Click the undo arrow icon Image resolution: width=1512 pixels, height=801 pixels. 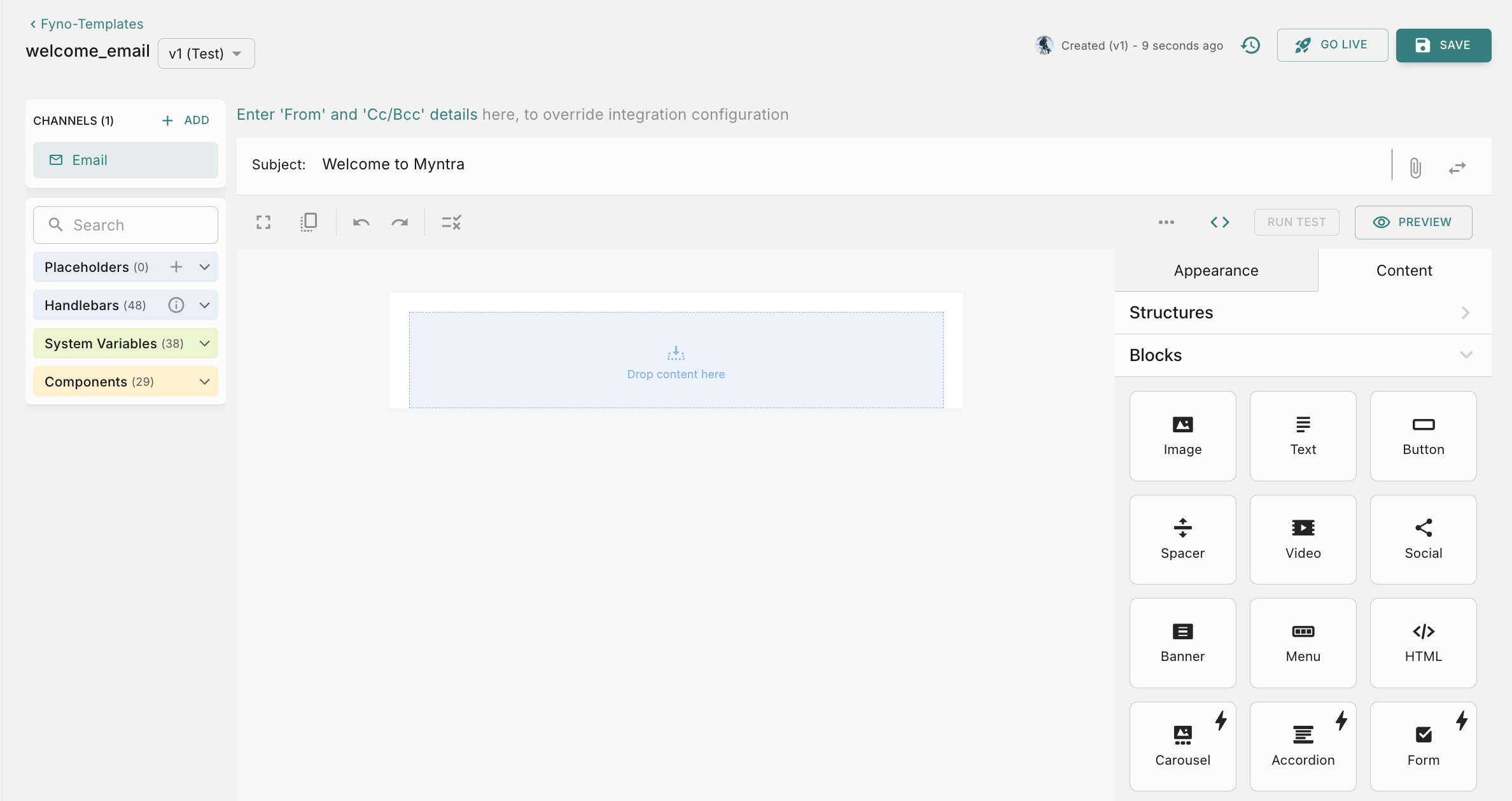[361, 222]
